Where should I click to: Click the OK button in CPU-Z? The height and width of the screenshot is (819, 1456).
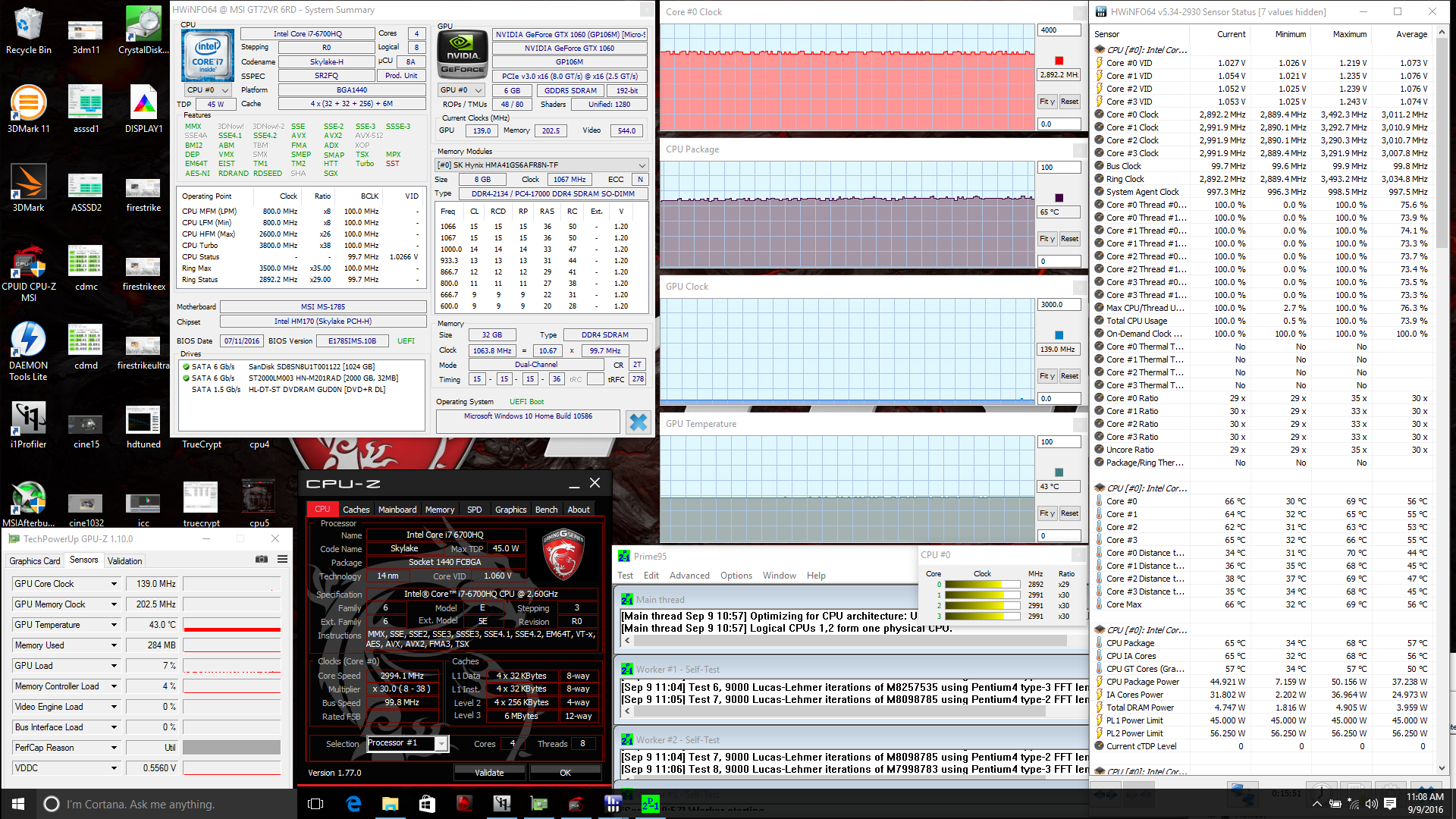point(565,773)
